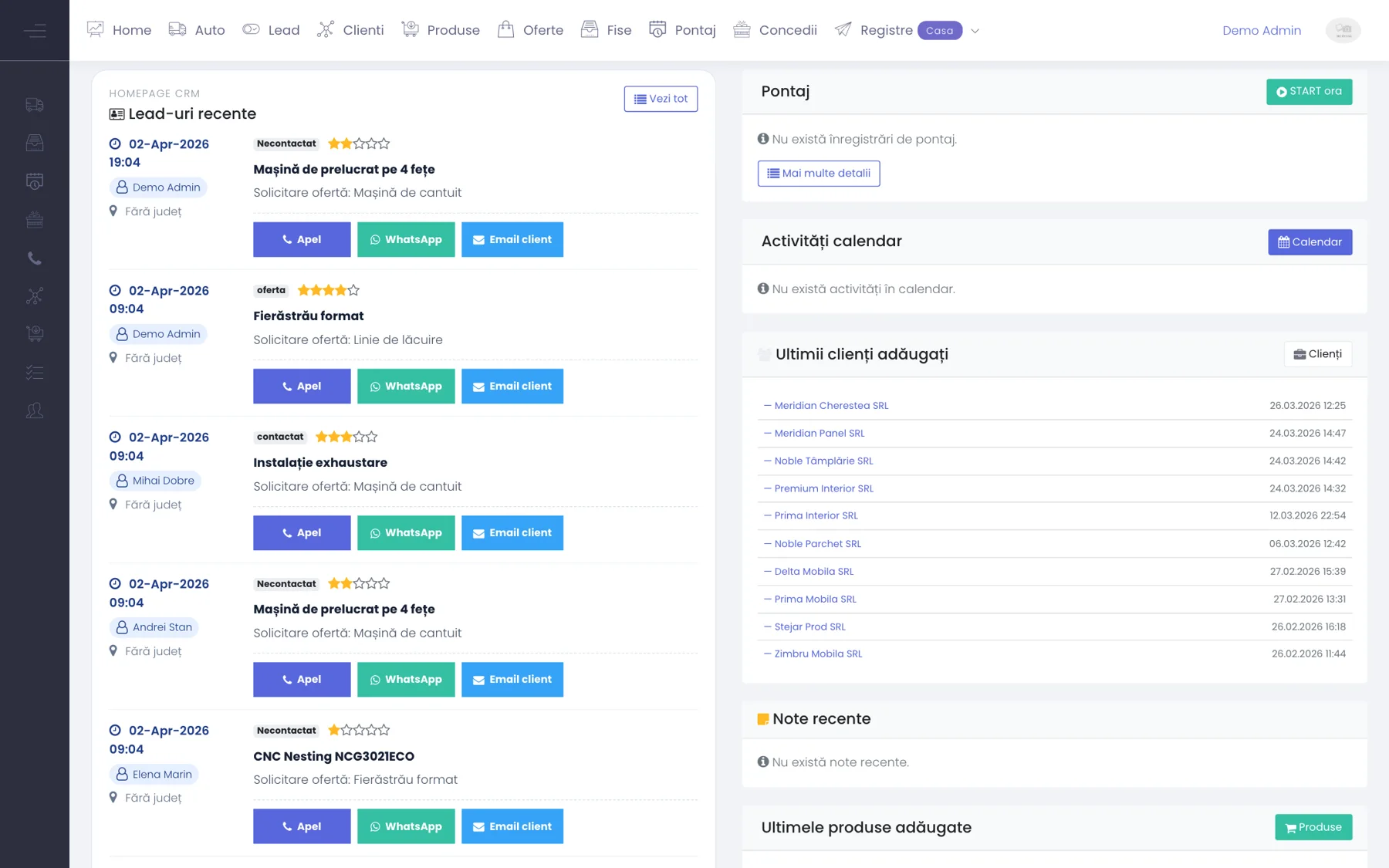Open the Clienti menu item

pos(350,30)
